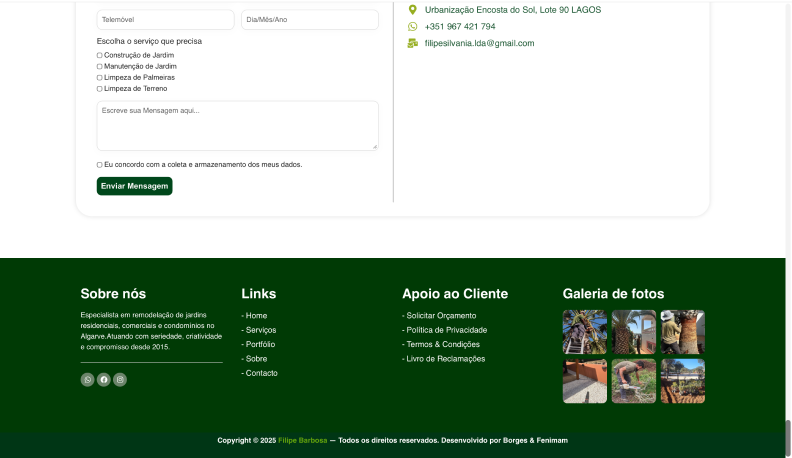The image size is (792, 458).
Task: Click the WhatsApp icon beside the phone number
Action: (412, 27)
